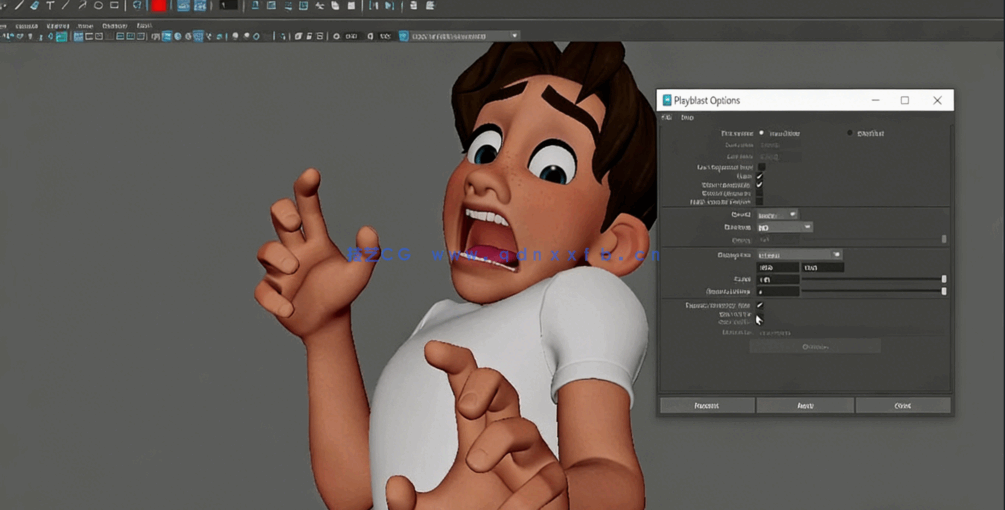The image size is (1005, 510).
Task: Click the Playblast button
Action: pyautogui.click(x=706, y=405)
